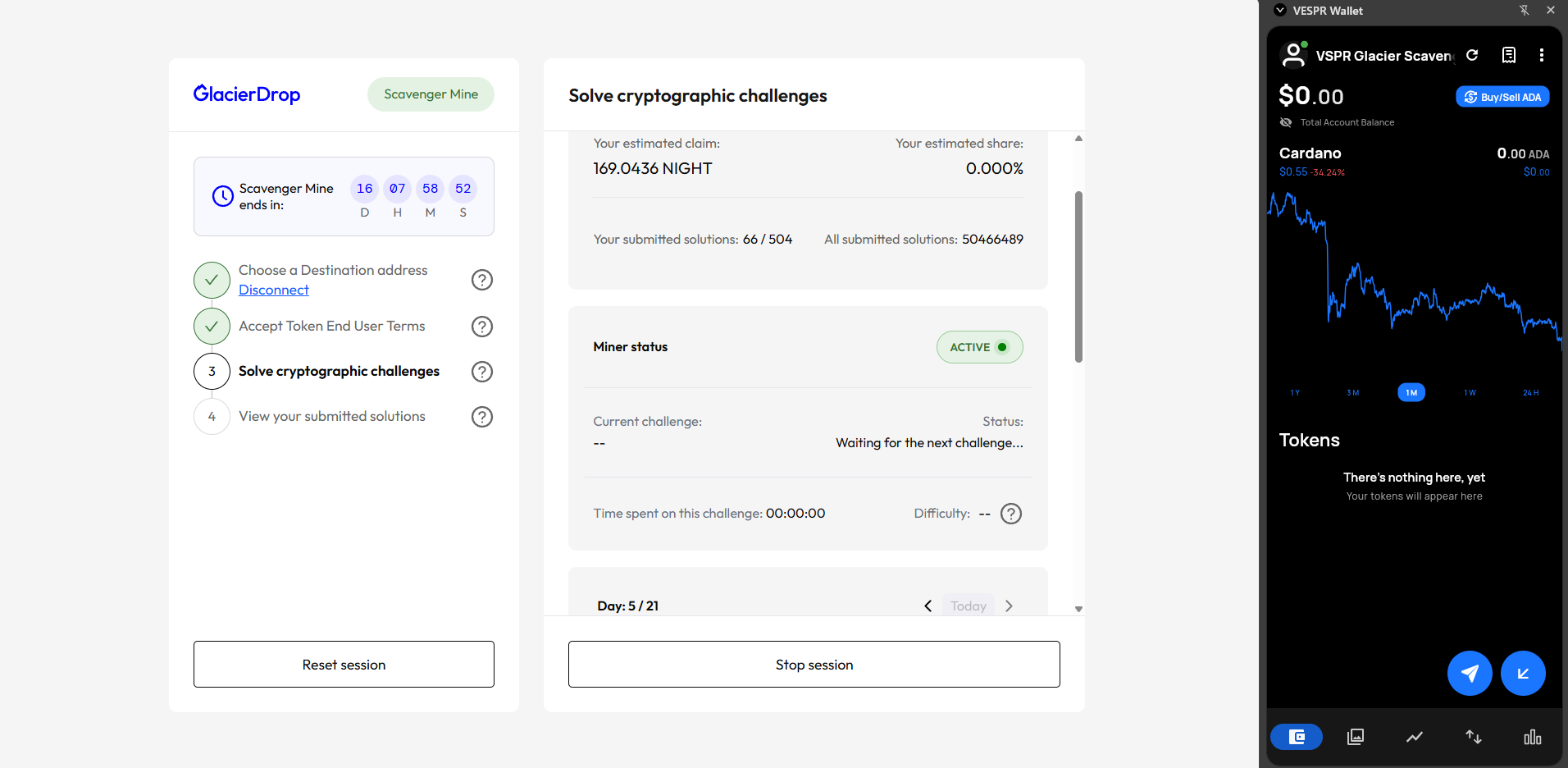Open the three-dot account options menu
The image size is (1568, 768).
click(1541, 55)
